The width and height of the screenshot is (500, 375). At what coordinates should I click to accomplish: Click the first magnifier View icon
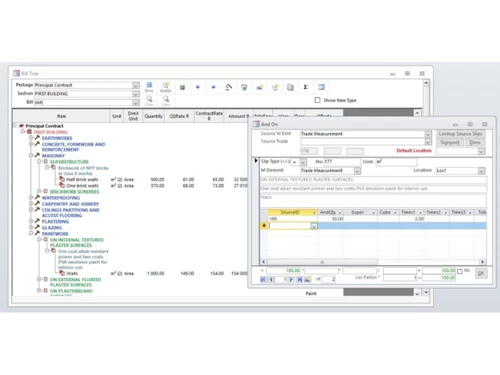(149, 99)
